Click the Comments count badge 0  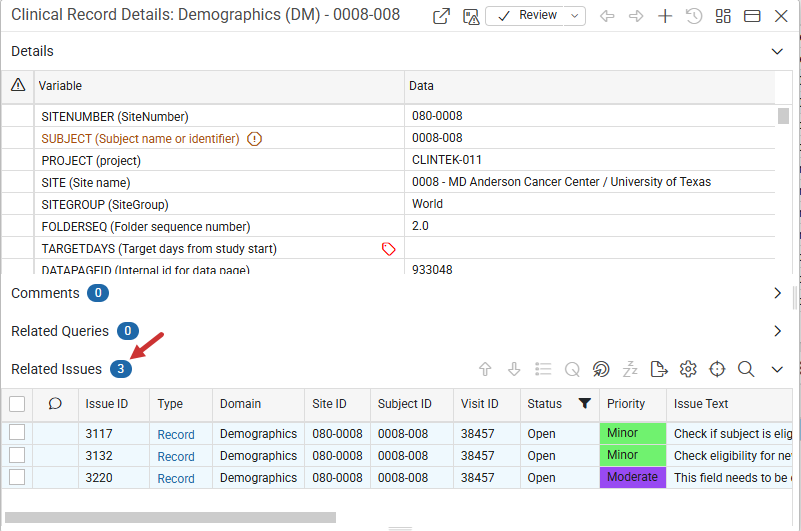pyautogui.click(x=98, y=293)
